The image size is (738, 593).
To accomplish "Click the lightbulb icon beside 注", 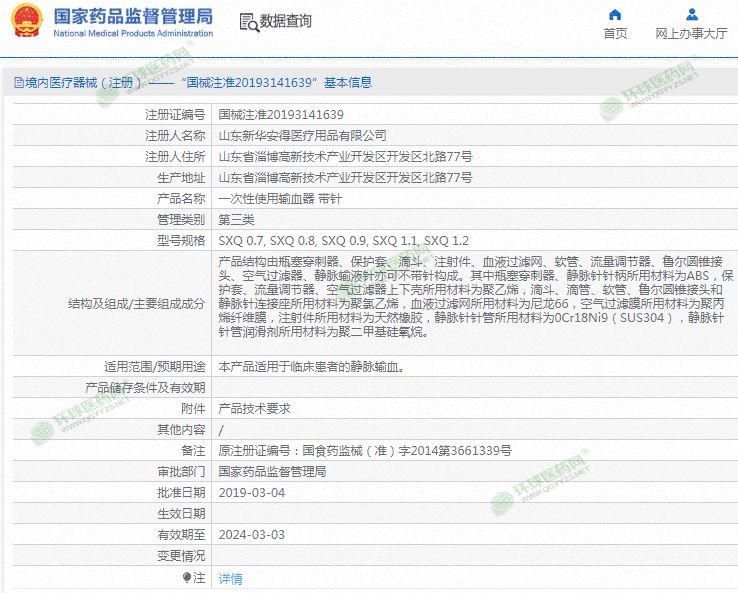I will pyautogui.click(x=186, y=578).
